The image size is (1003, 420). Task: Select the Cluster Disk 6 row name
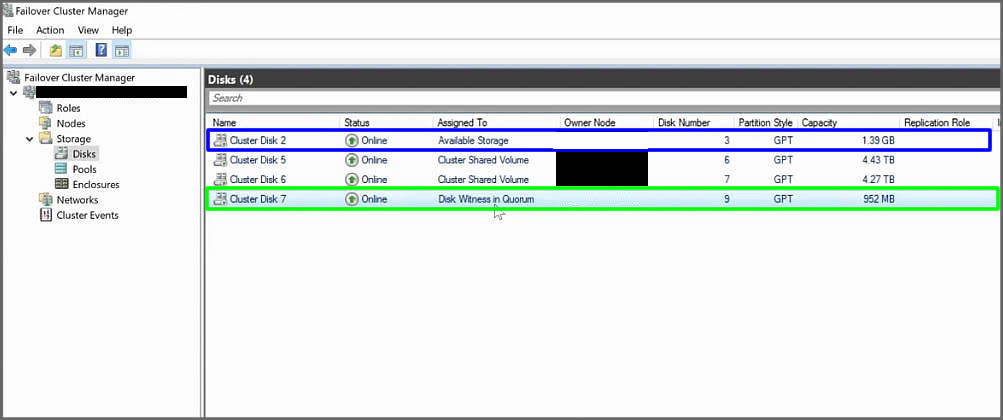click(258, 180)
